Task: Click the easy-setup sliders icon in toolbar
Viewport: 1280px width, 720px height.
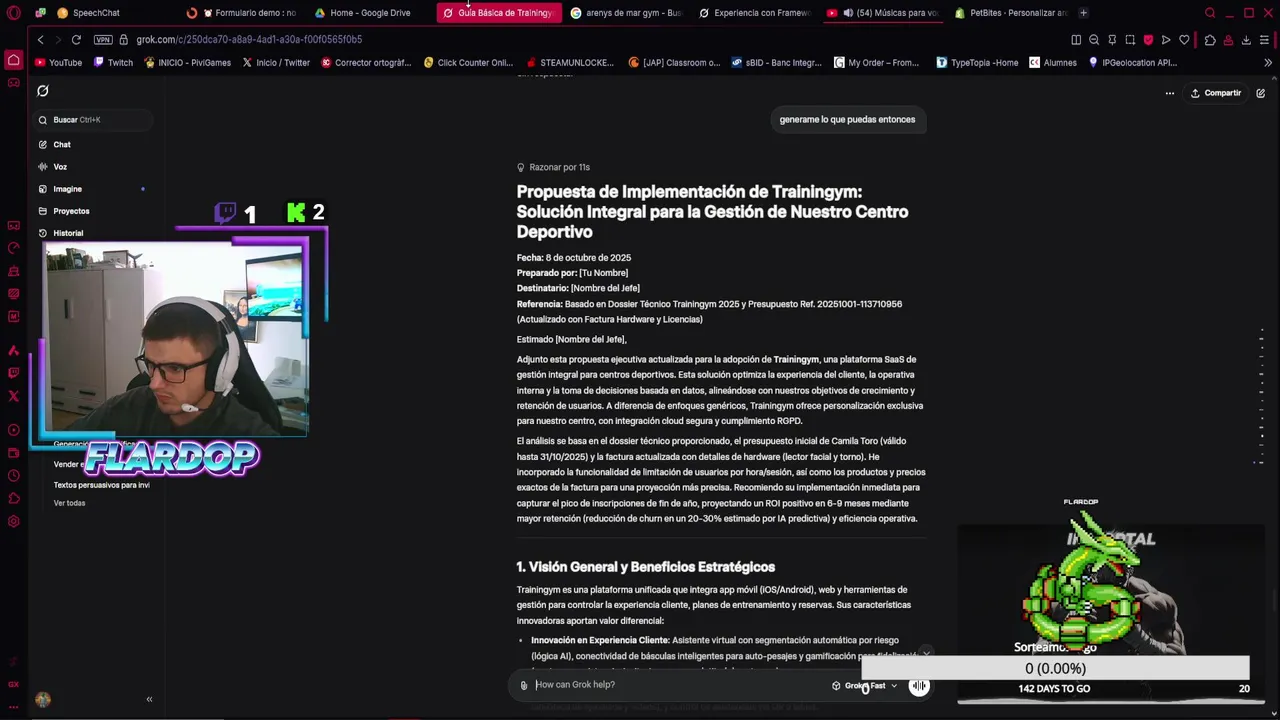Action: click(x=1265, y=40)
